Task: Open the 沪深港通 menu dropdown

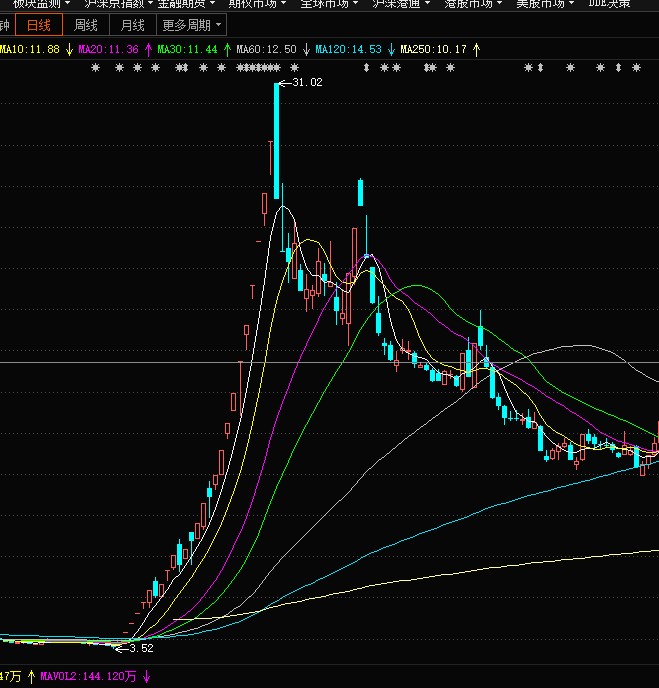Action: 401,4
